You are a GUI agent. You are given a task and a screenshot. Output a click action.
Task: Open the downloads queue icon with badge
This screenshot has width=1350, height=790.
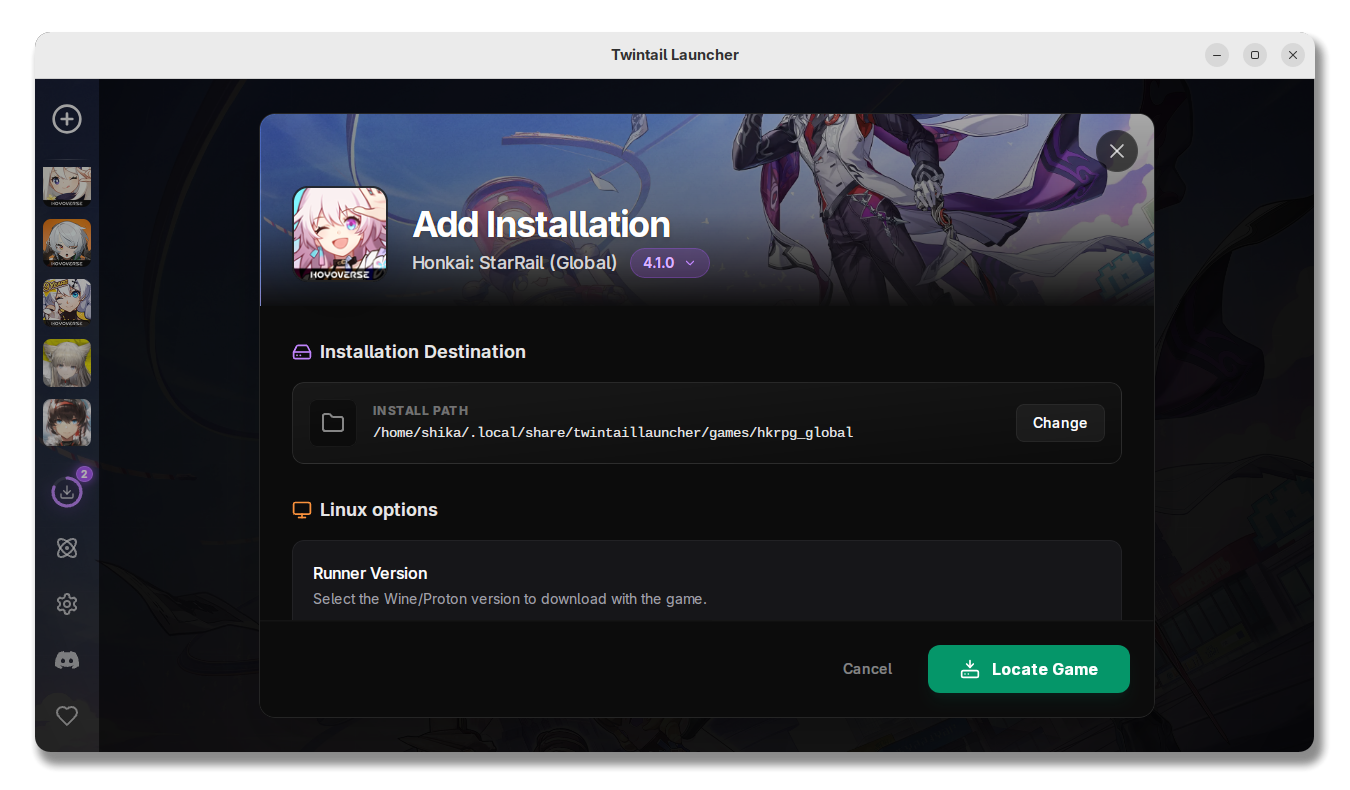click(x=67, y=491)
